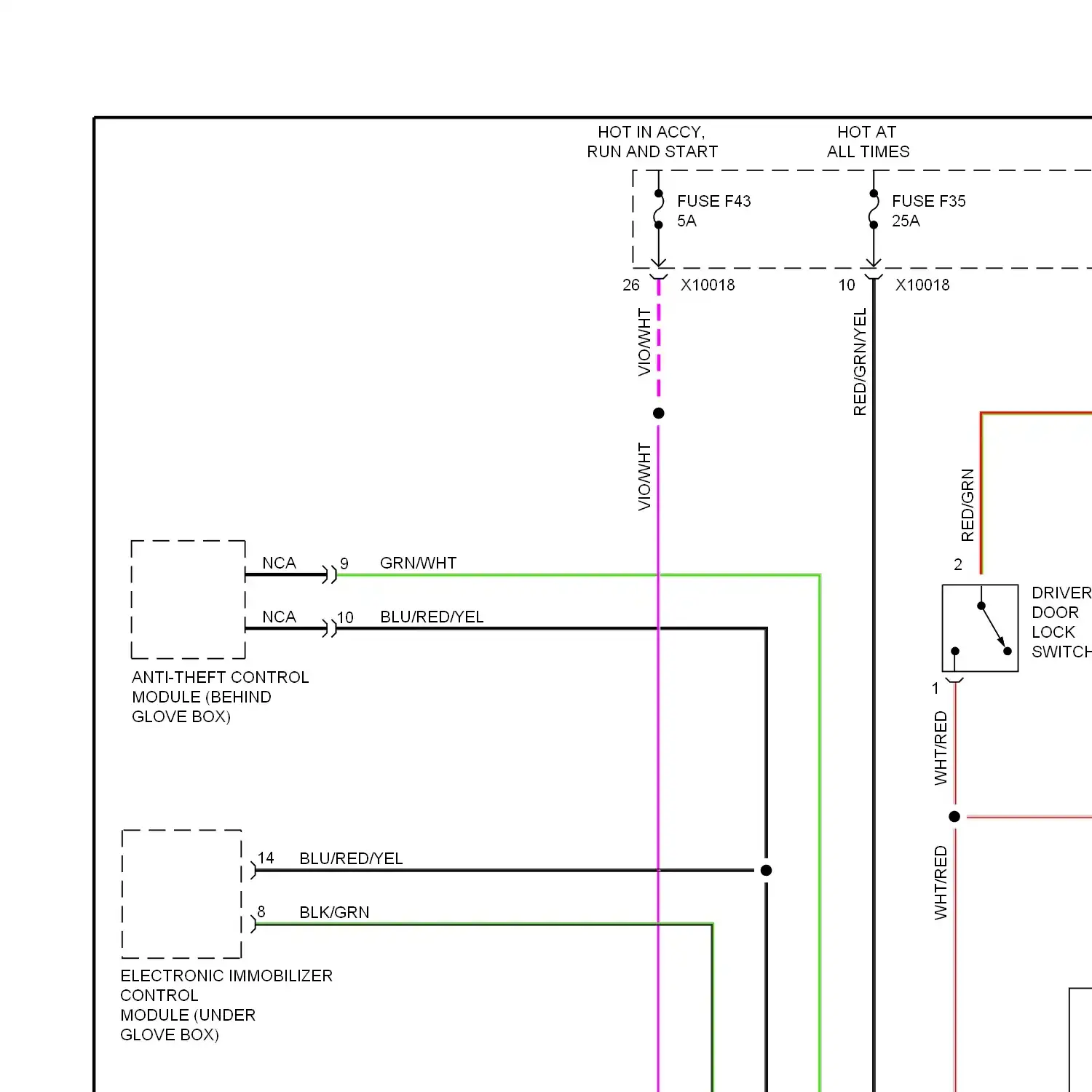Click the junction dot on the BLU/RED/YEL wire
1092x1092 pixels.
click(766, 871)
